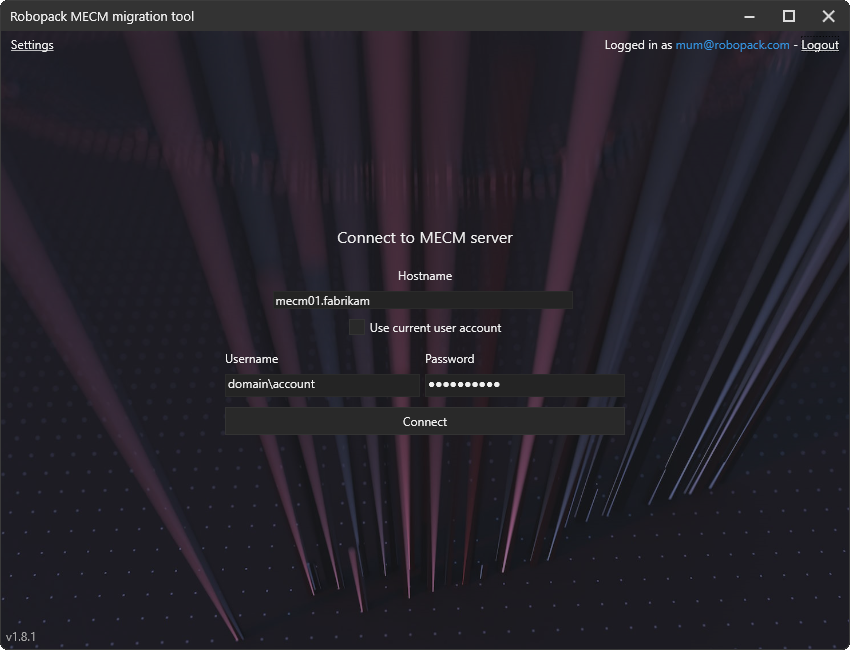Close the Robopack MECM migration tool

pos(828,16)
